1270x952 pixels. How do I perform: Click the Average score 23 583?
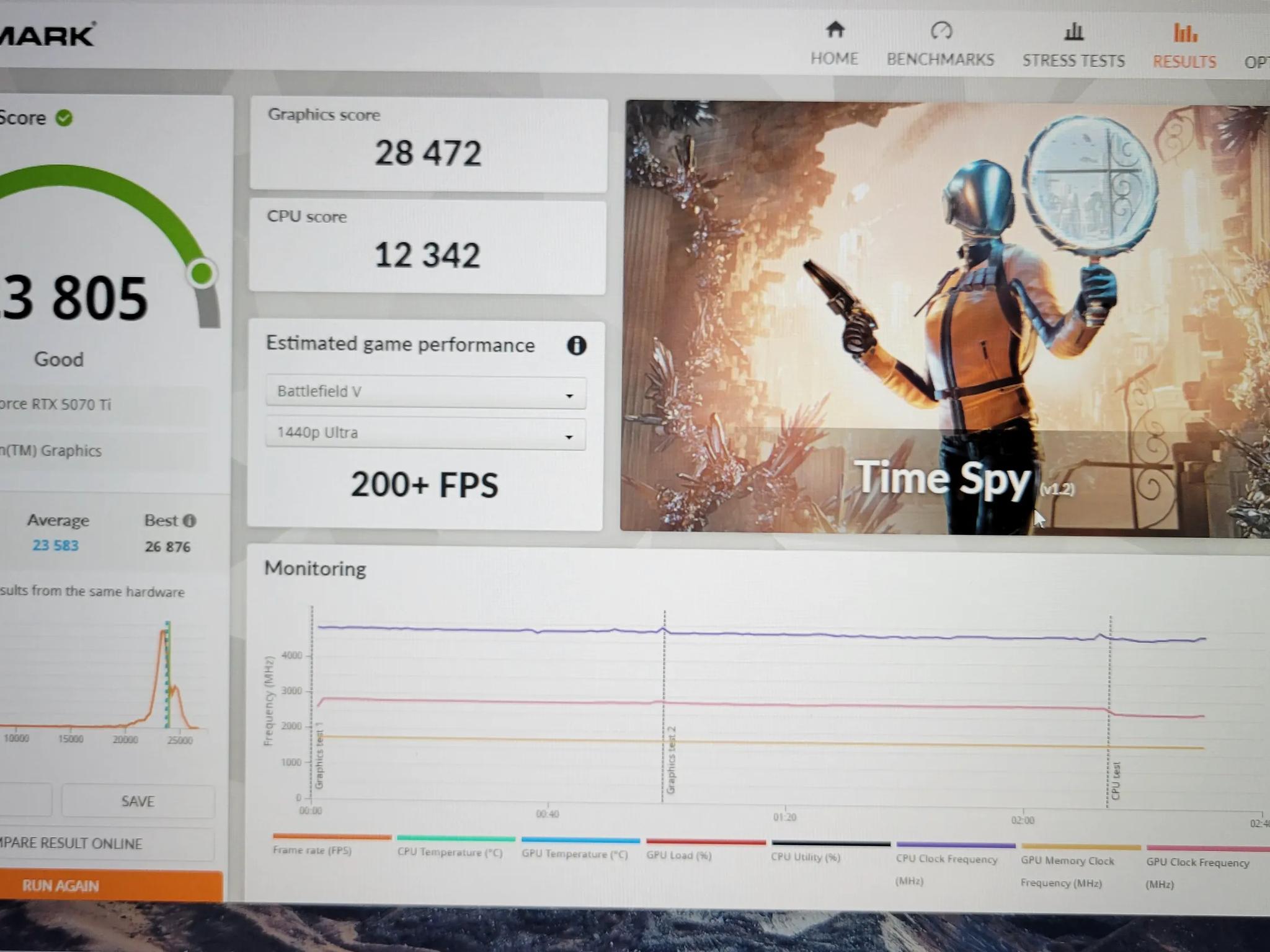(x=55, y=545)
